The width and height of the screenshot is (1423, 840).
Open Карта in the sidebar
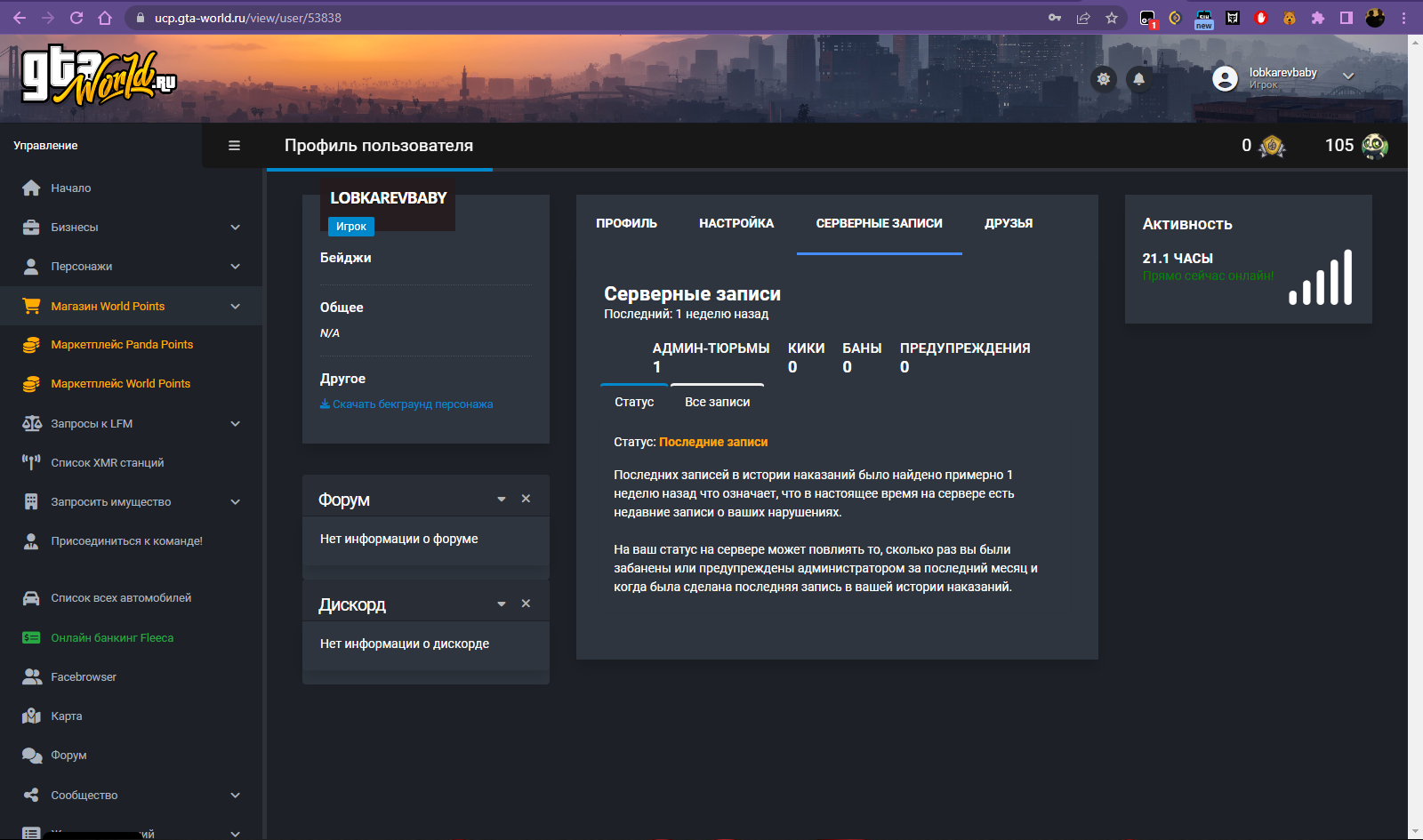tap(67, 716)
